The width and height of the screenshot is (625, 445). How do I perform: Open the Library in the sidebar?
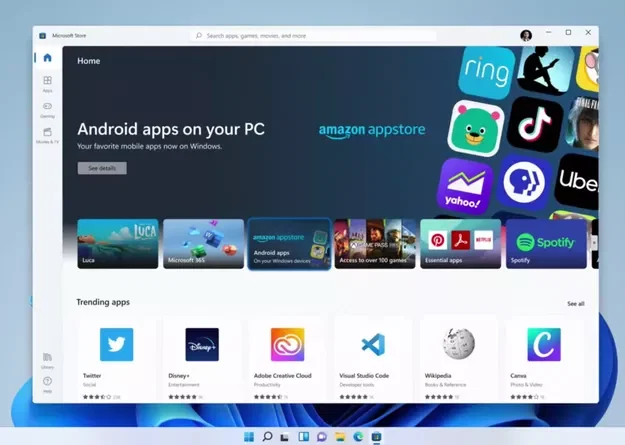[x=47, y=360]
